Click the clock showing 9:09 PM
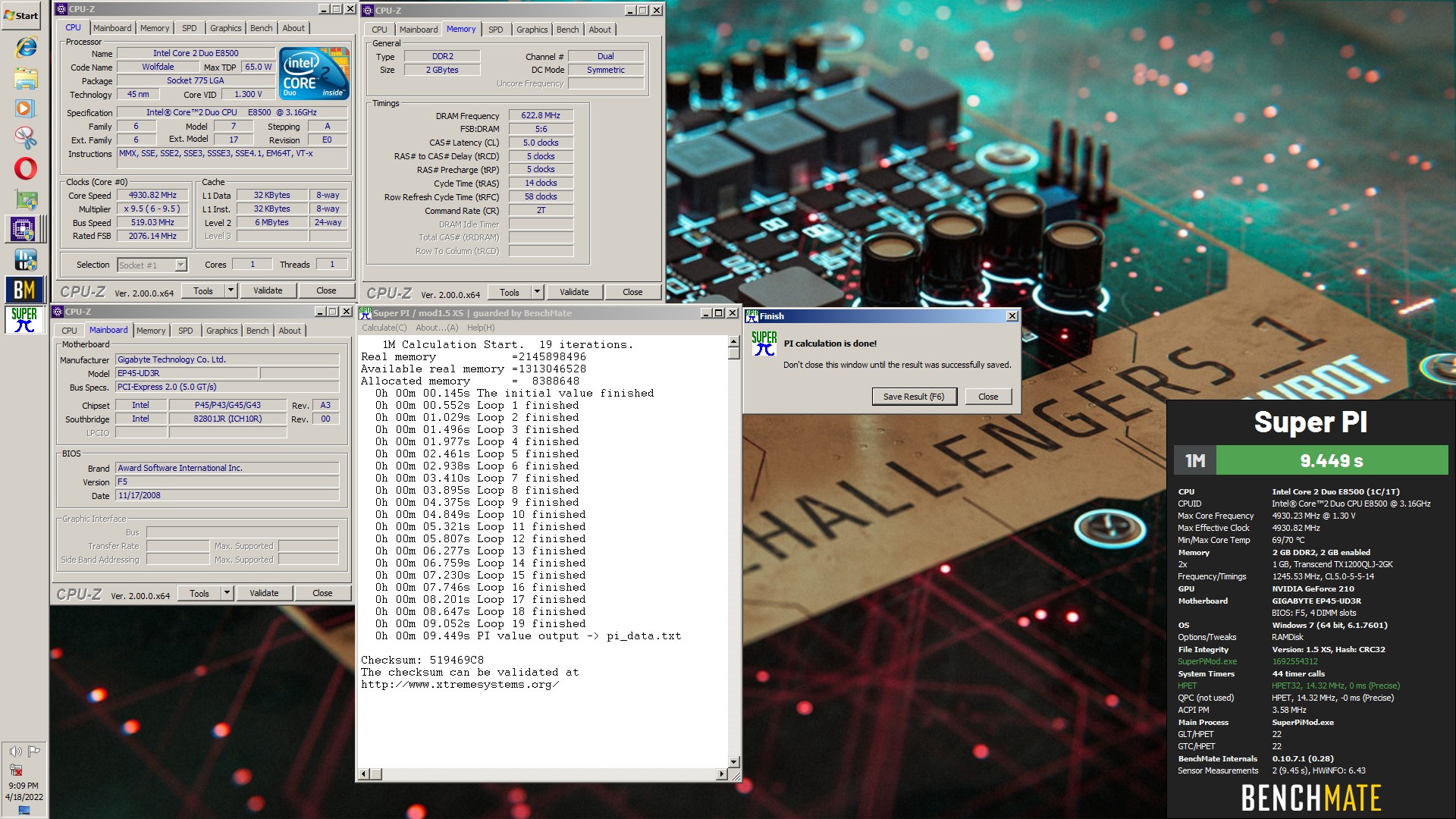 (24, 786)
